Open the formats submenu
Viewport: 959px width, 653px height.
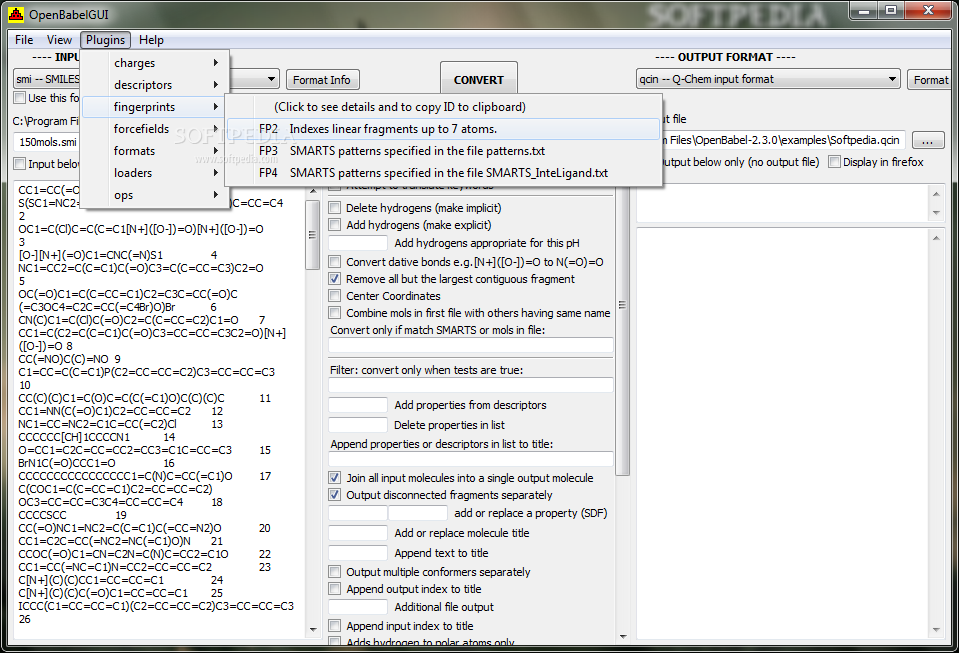[155, 151]
